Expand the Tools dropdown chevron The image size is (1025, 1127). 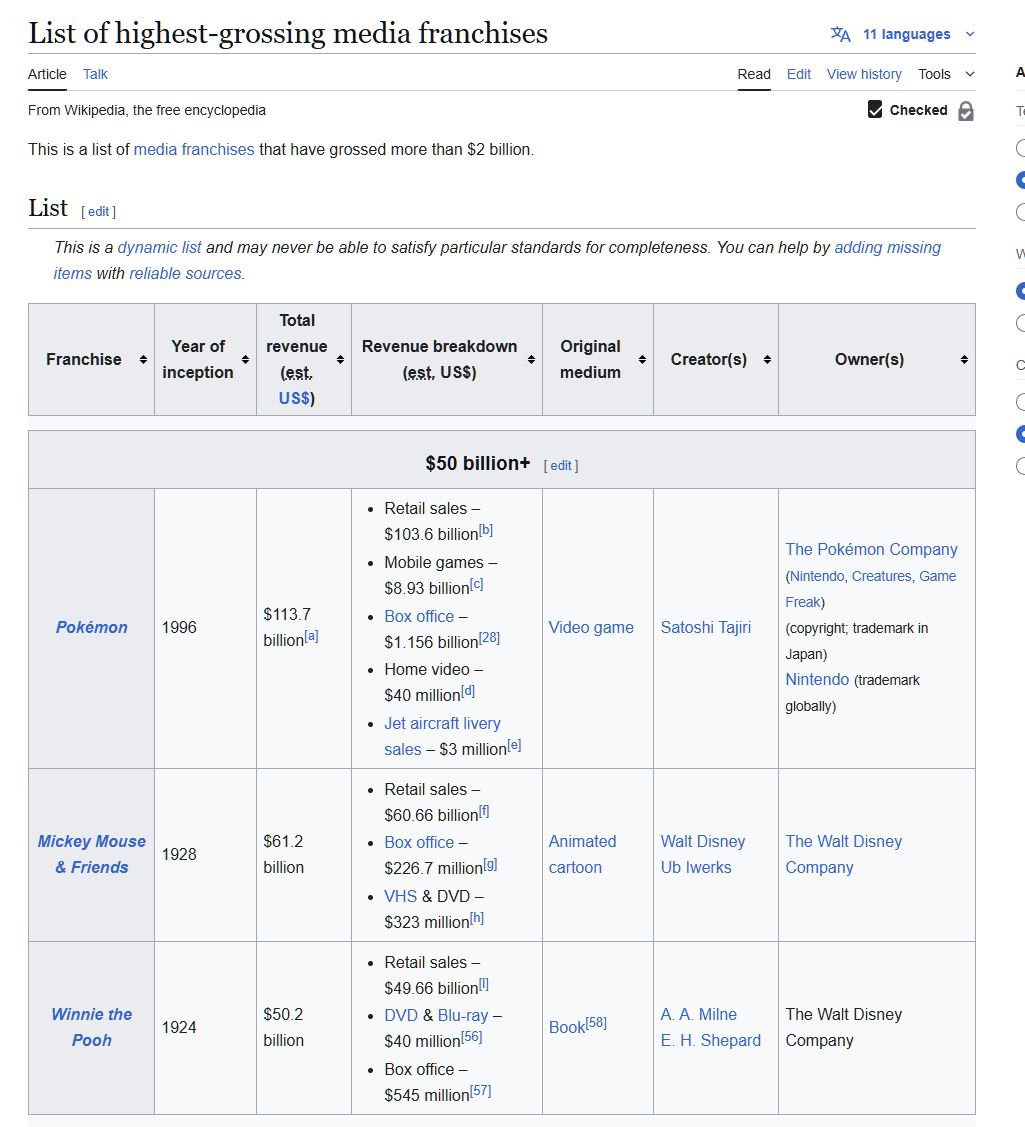tap(970, 74)
